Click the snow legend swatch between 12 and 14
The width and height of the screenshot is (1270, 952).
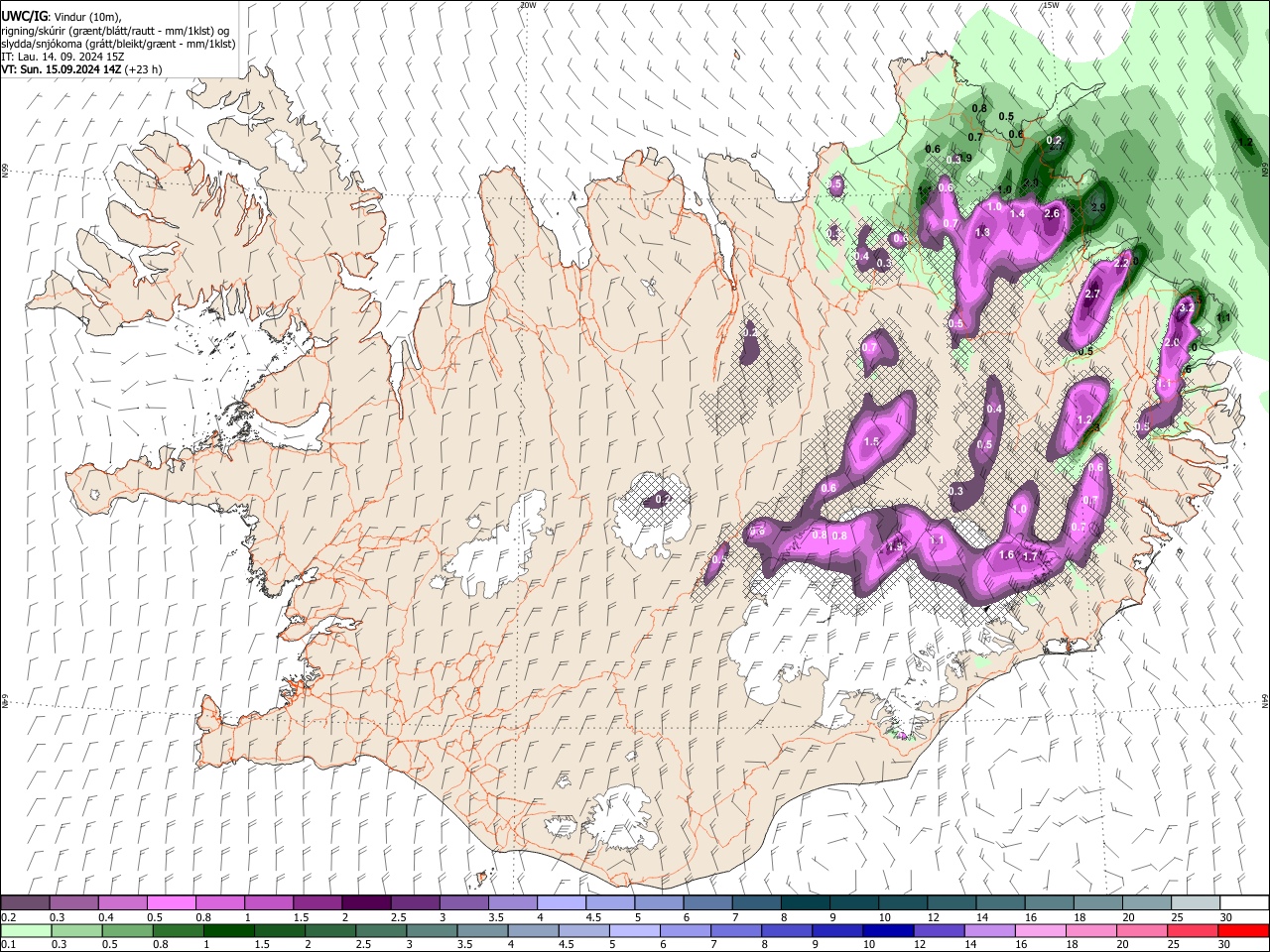point(950,902)
